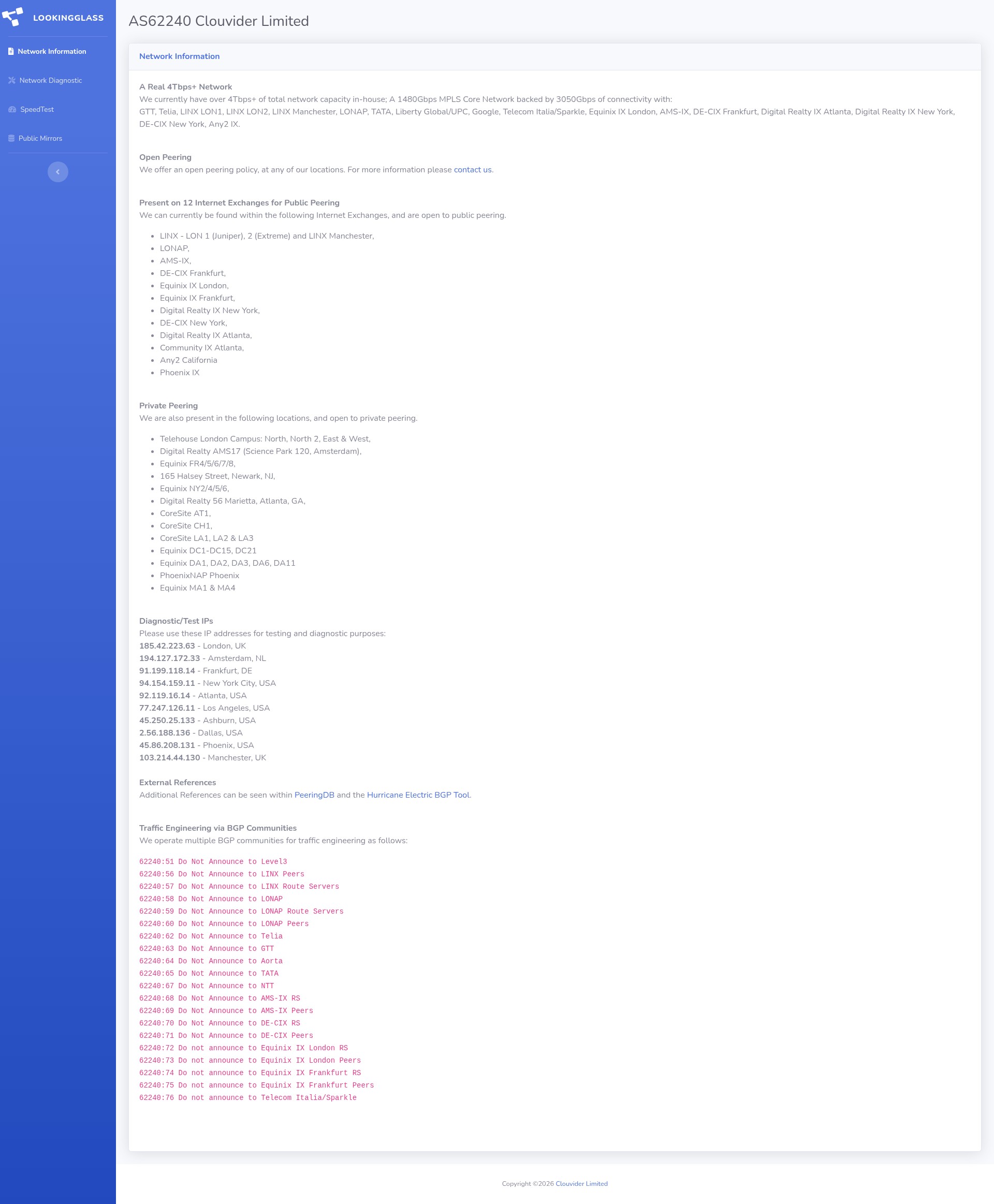
Task: Click the London IP 185.42.223.63
Action: coord(167,647)
